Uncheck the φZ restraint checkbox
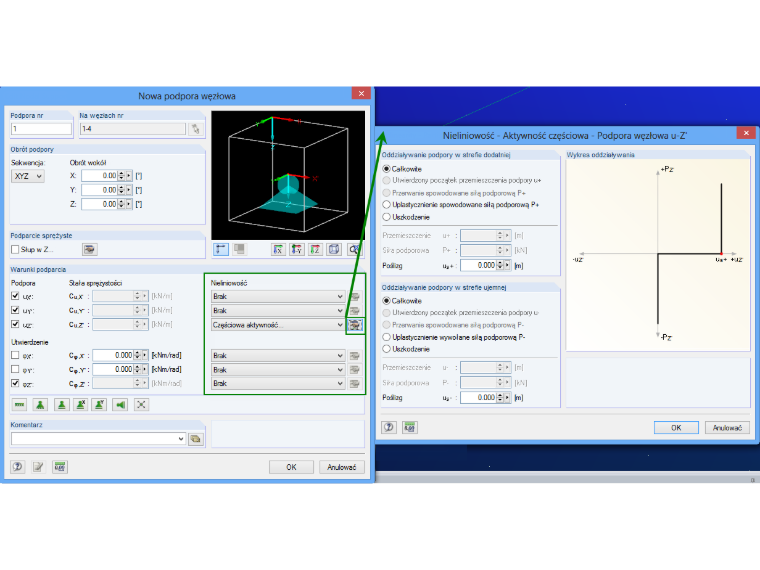The image size is (760, 570). point(15,383)
